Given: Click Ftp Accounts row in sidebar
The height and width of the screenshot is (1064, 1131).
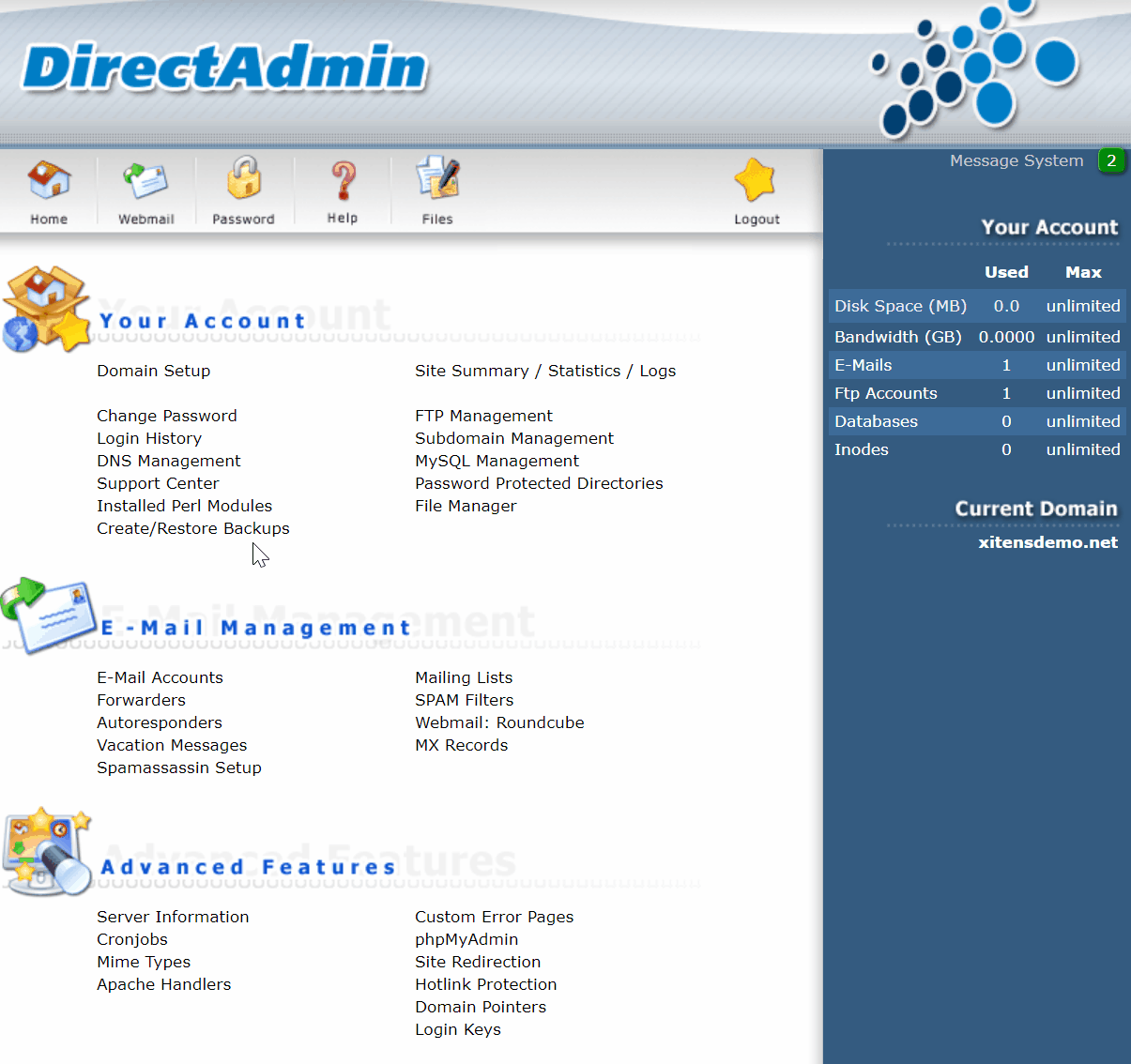Looking at the screenshot, I should (977, 393).
